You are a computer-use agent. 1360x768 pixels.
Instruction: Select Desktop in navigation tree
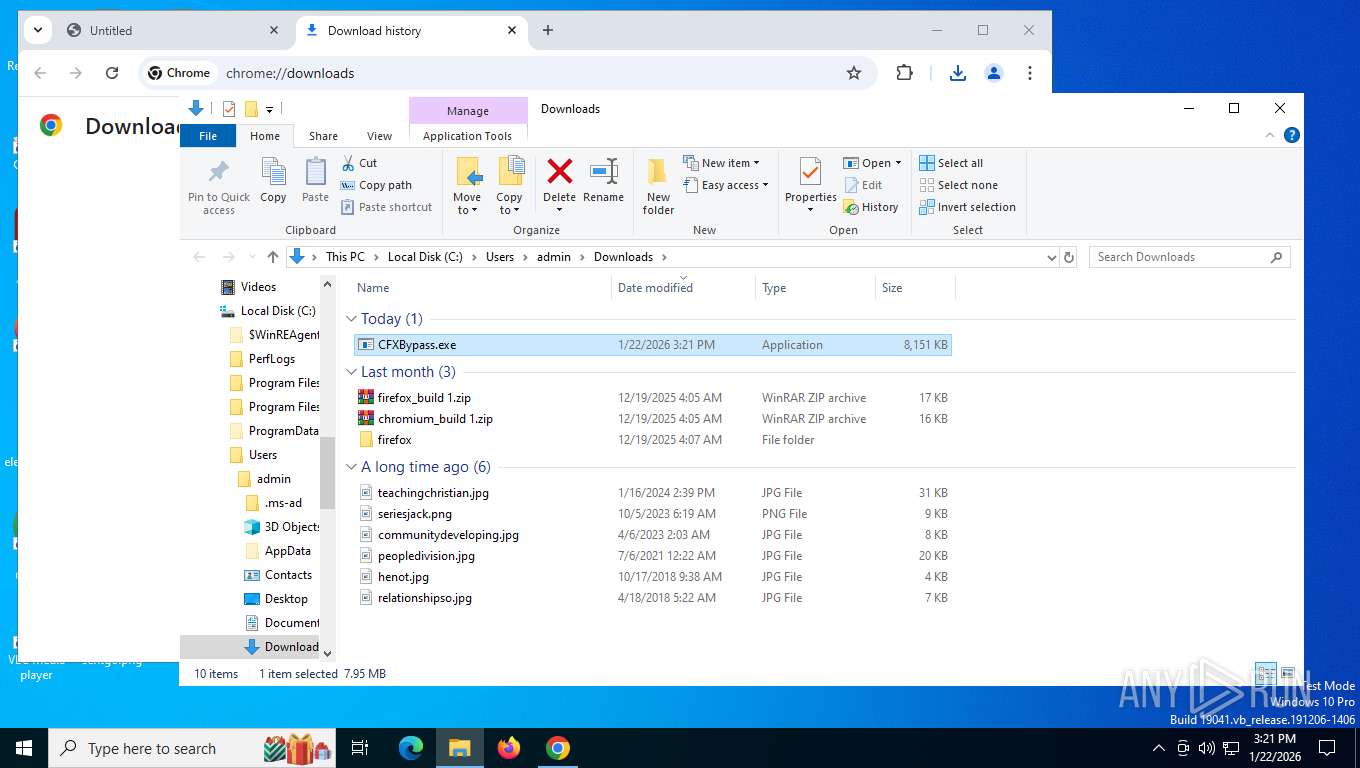pos(286,599)
